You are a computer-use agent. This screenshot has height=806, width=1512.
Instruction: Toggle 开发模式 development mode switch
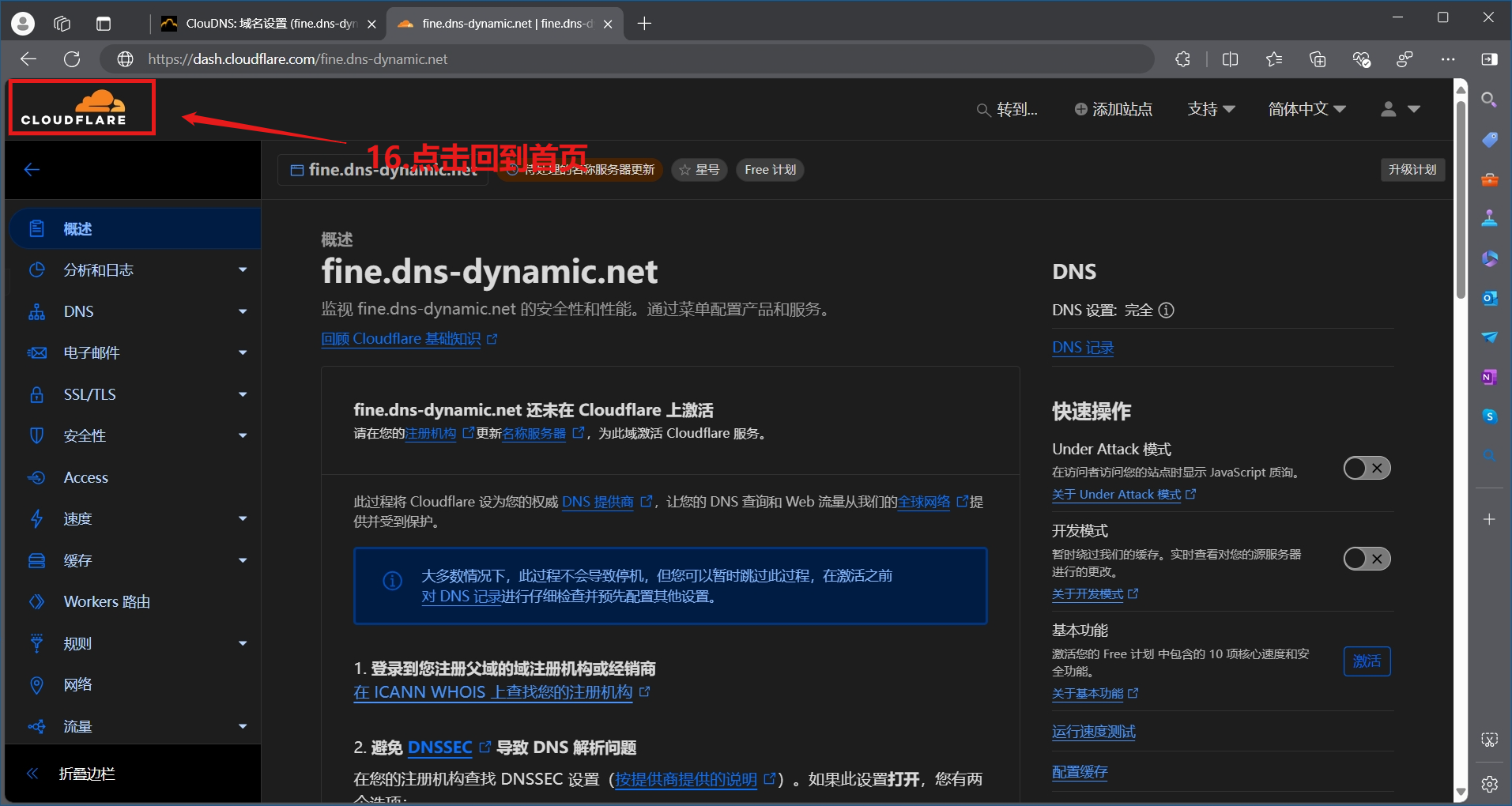pyautogui.click(x=1367, y=559)
